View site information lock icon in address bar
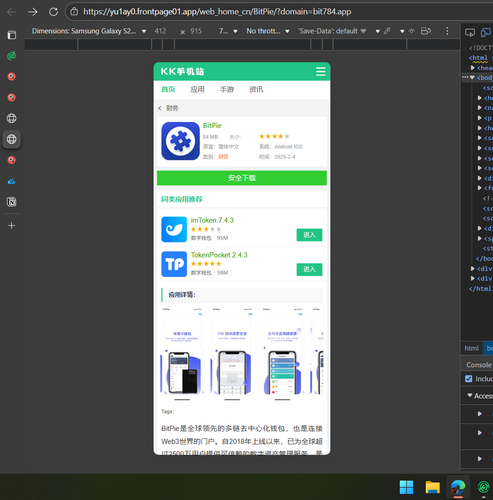This screenshot has width=493, height=500. click(x=74, y=12)
